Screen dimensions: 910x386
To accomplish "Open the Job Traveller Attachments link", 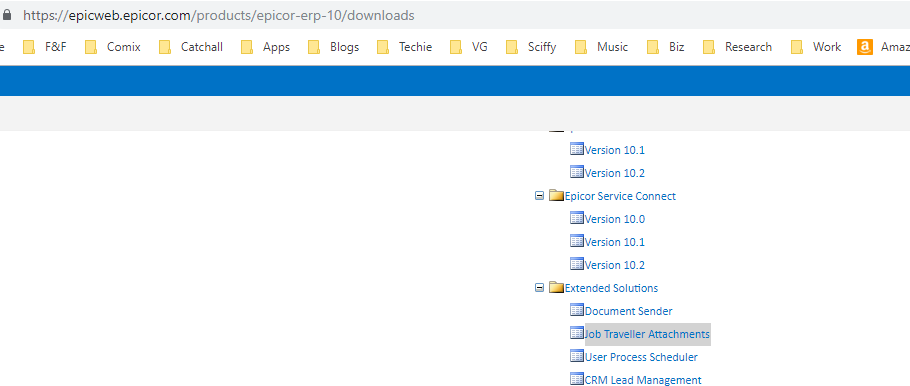I will pos(647,334).
